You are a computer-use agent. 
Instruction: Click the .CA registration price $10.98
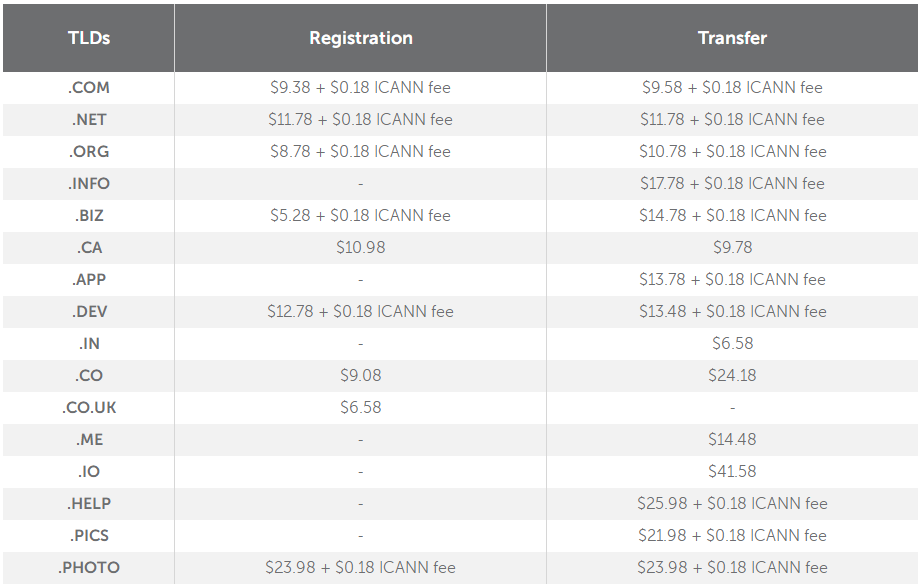coord(360,247)
